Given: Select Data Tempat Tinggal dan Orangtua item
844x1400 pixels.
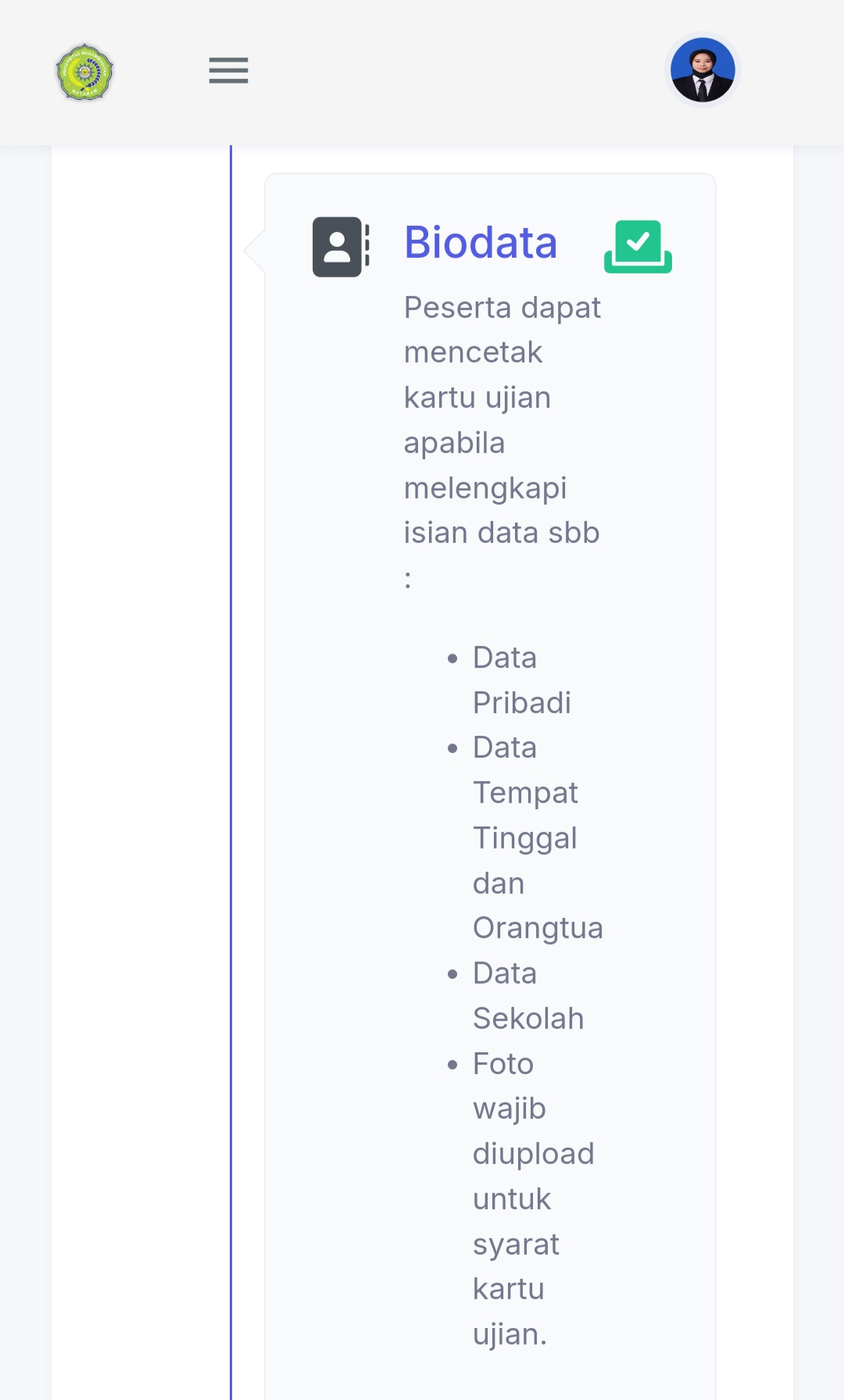Looking at the screenshot, I should tap(537, 837).
